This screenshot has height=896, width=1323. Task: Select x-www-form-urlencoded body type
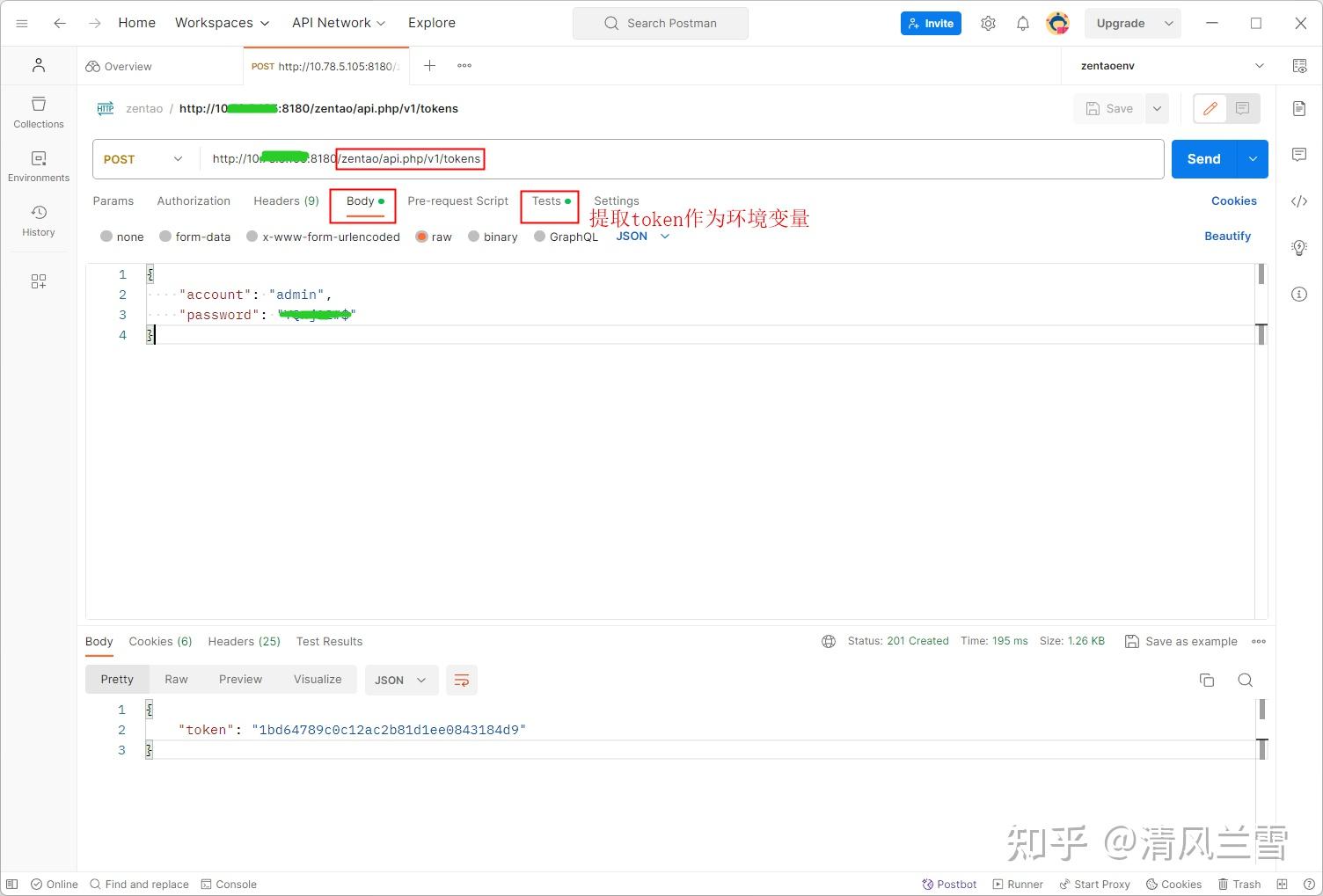pyautogui.click(x=323, y=237)
